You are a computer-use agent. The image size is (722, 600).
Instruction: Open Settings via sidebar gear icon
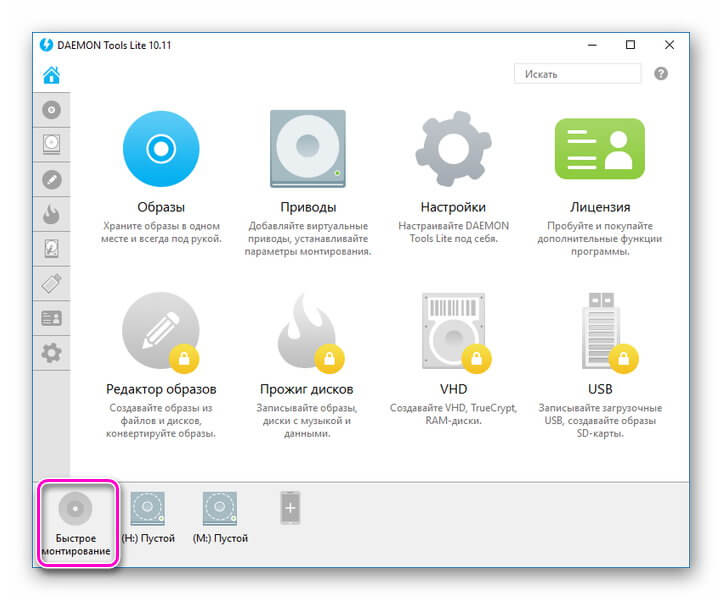click(52, 353)
